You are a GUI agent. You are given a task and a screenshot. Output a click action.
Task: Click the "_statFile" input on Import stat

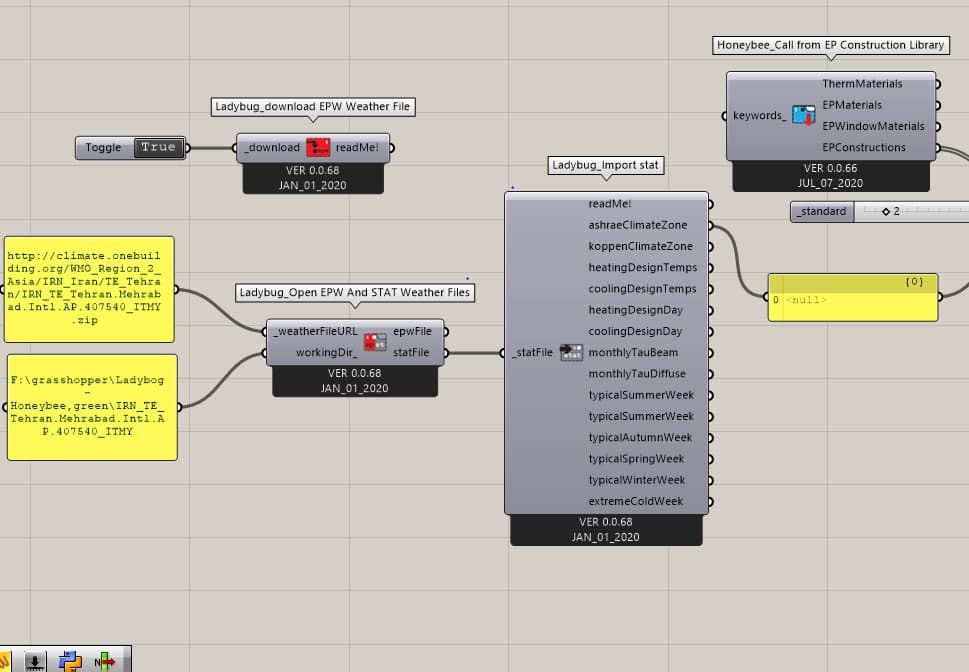(532, 352)
